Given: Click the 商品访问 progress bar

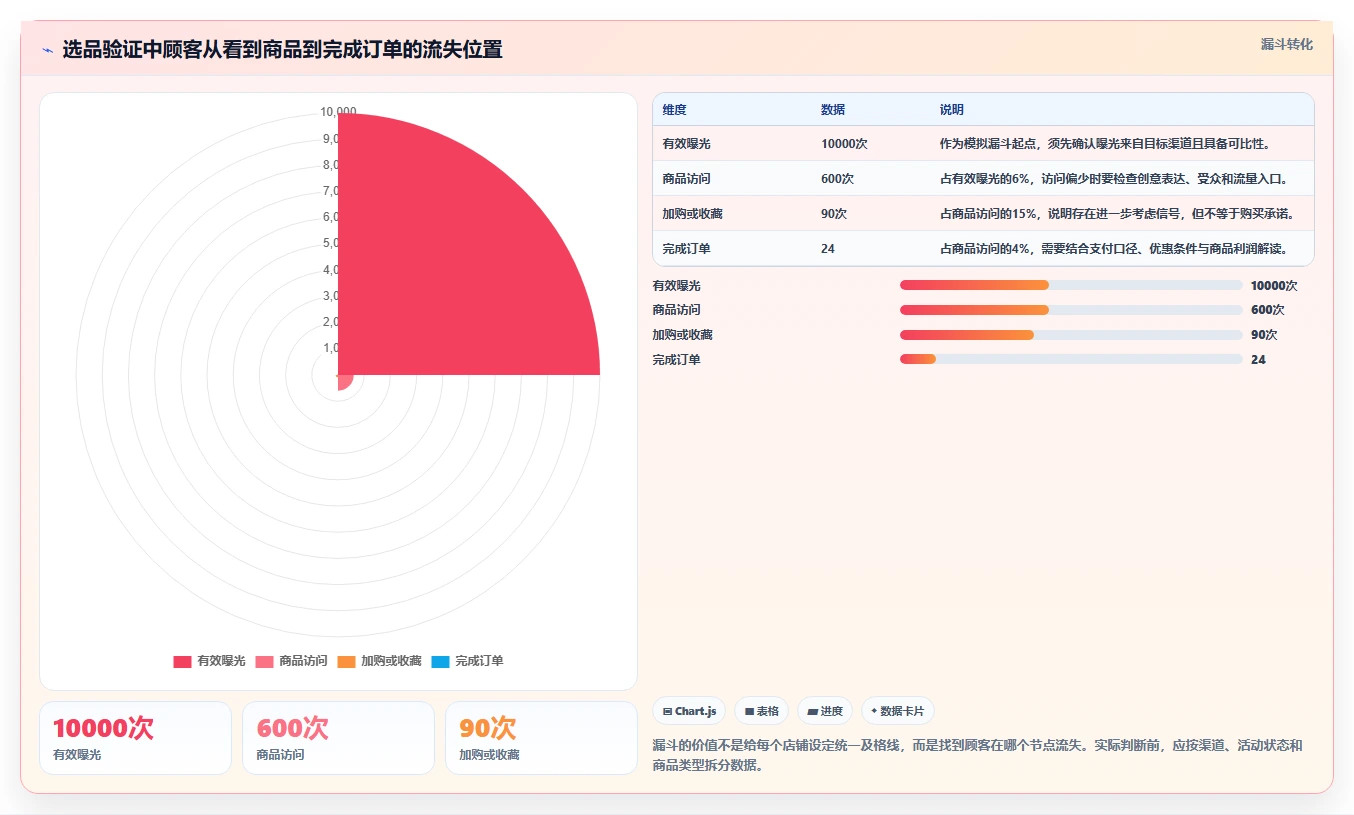Looking at the screenshot, I should (x=1071, y=310).
